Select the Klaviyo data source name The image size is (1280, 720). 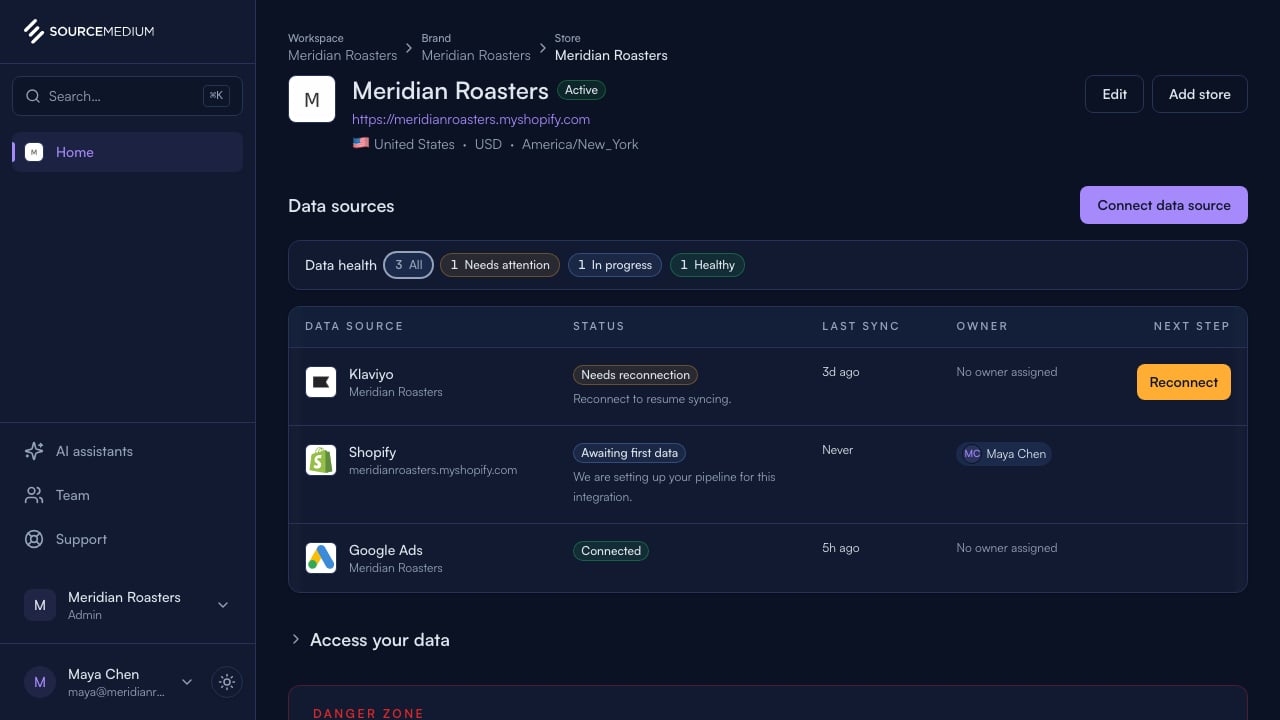(x=371, y=374)
